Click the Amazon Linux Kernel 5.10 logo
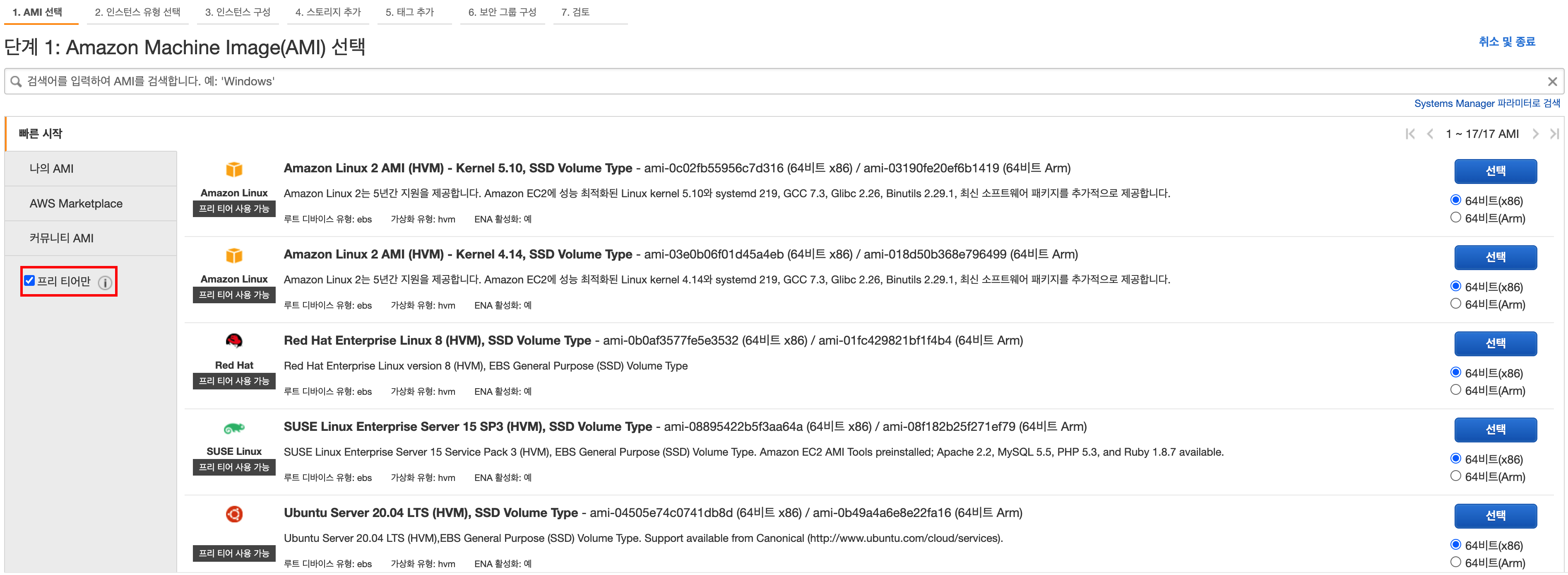Image resolution: width=1568 pixels, height=575 pixels. pyautogui.click(x=234, y=169)
